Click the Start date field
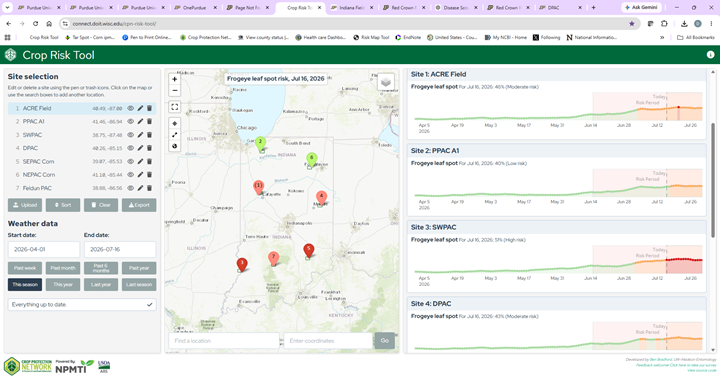 (x=44, y=249)
